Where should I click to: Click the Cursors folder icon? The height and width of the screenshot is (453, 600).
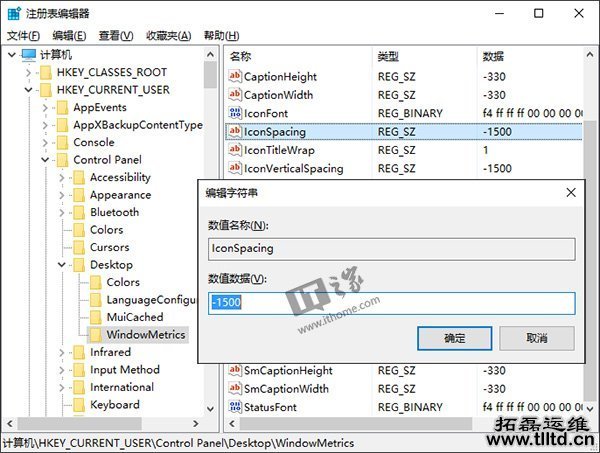pos(79,247)
